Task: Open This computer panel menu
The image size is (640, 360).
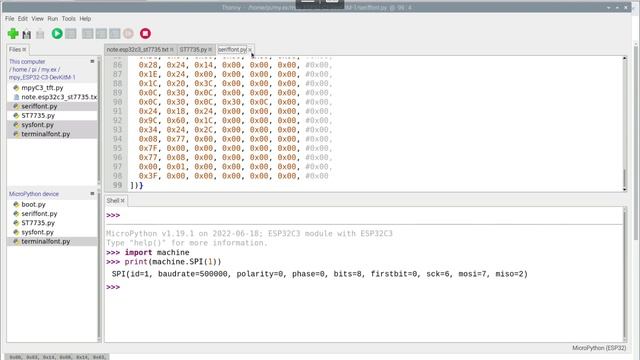Action: click(92, 61)
